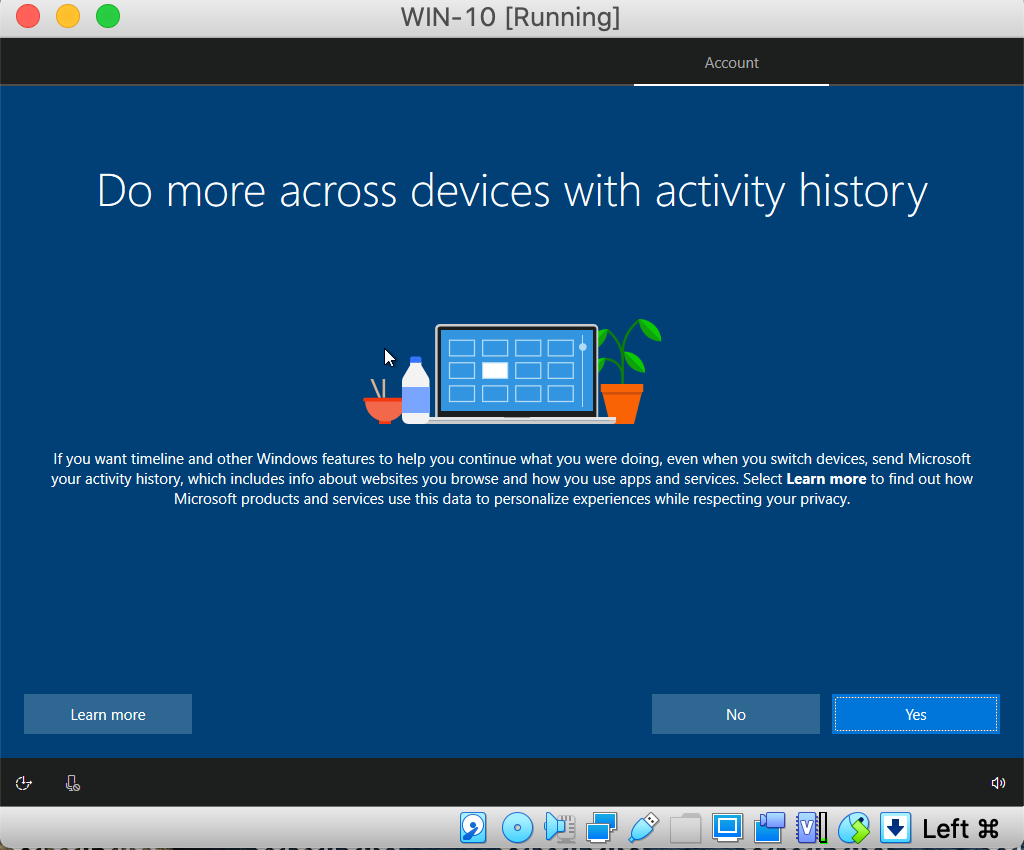The image size is (1024, 850).
Task: Click the microphone-off Cortana icon
Action: [x=72, y=783]
